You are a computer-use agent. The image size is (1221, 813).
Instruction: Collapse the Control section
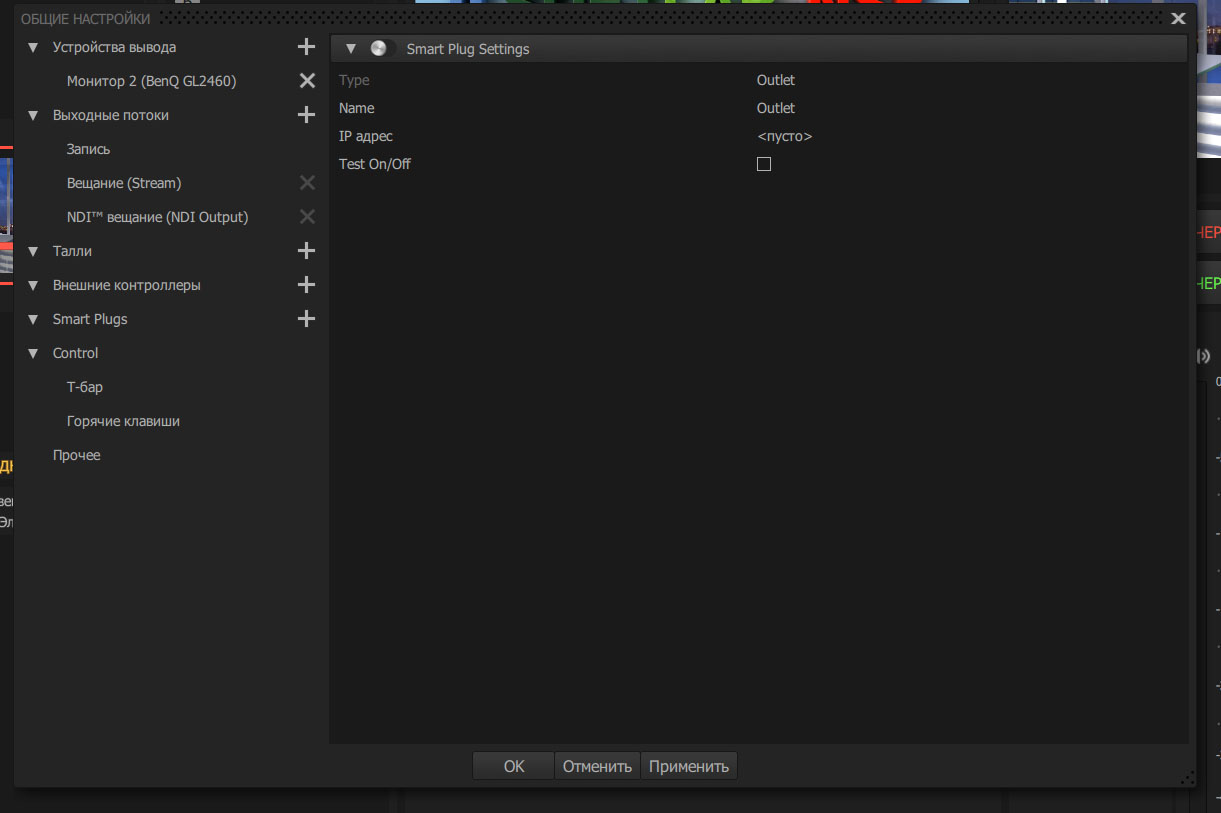pyautogui.click(x=33, y=353)
